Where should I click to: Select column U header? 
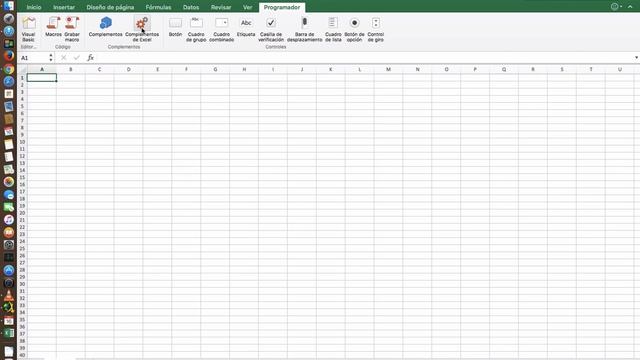point(620,69)
